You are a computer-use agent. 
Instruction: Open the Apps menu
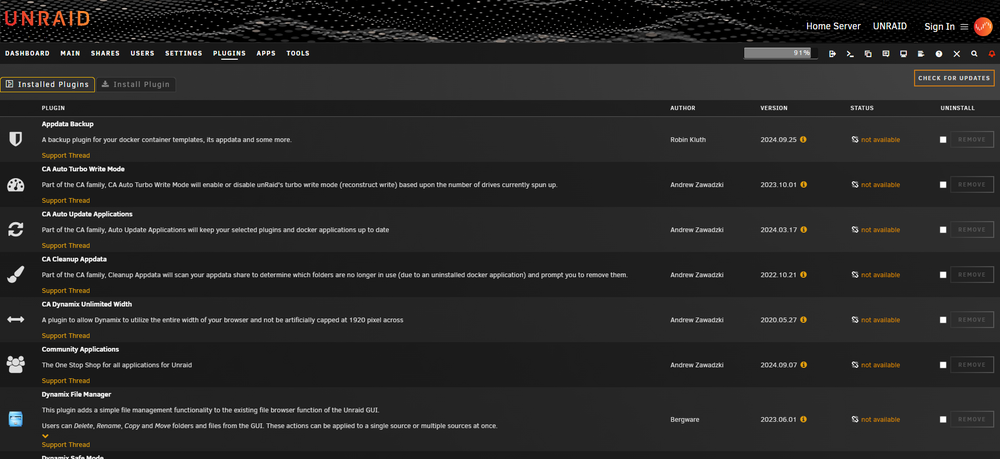[266, 54]
